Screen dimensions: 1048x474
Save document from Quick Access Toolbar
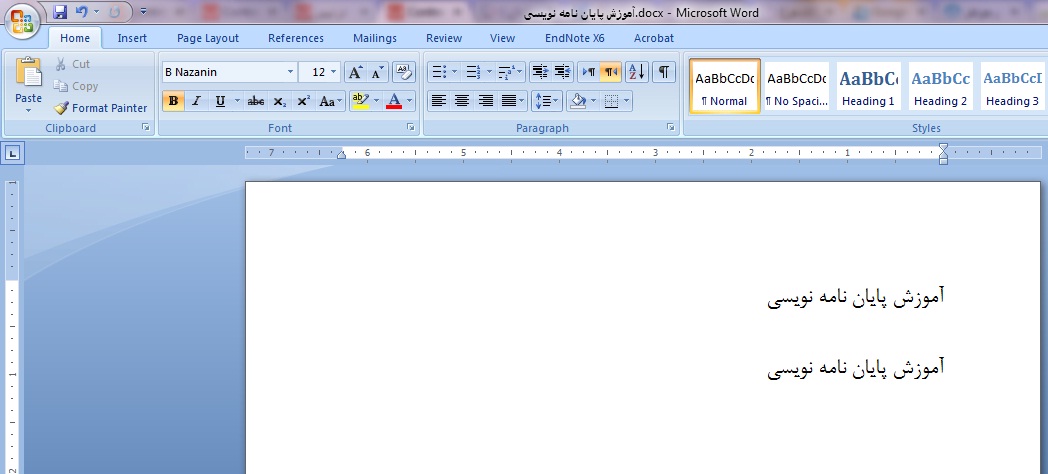tap(60, 12)
